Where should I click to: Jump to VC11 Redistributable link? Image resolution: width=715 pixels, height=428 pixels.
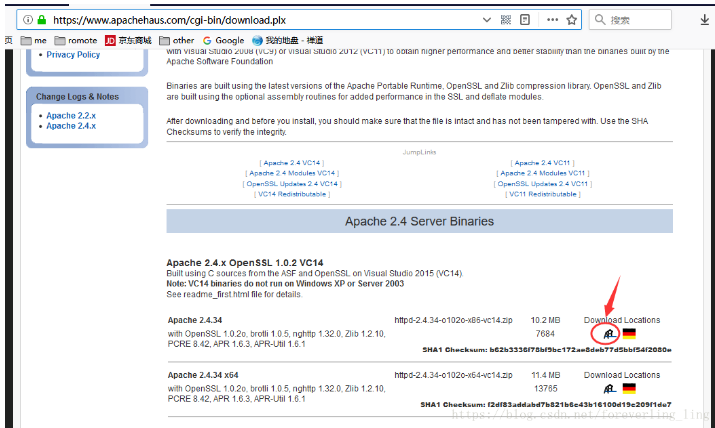(x=543, y=194)
